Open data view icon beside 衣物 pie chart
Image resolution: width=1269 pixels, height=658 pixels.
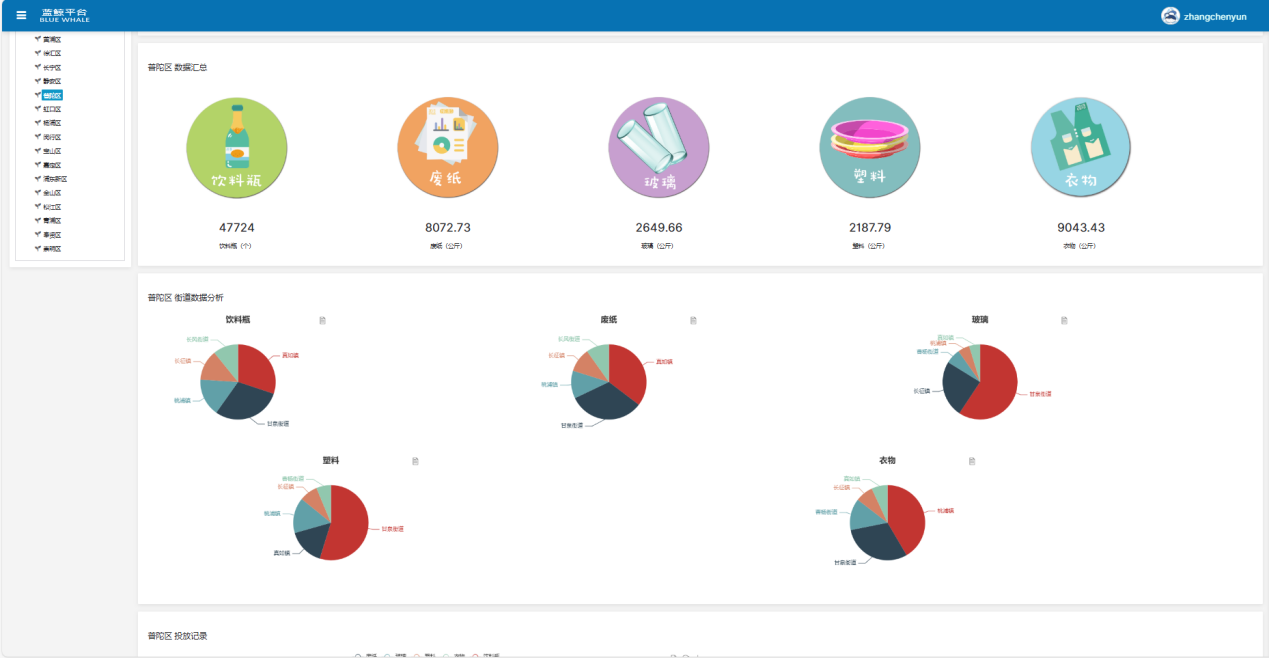[971, 461]
